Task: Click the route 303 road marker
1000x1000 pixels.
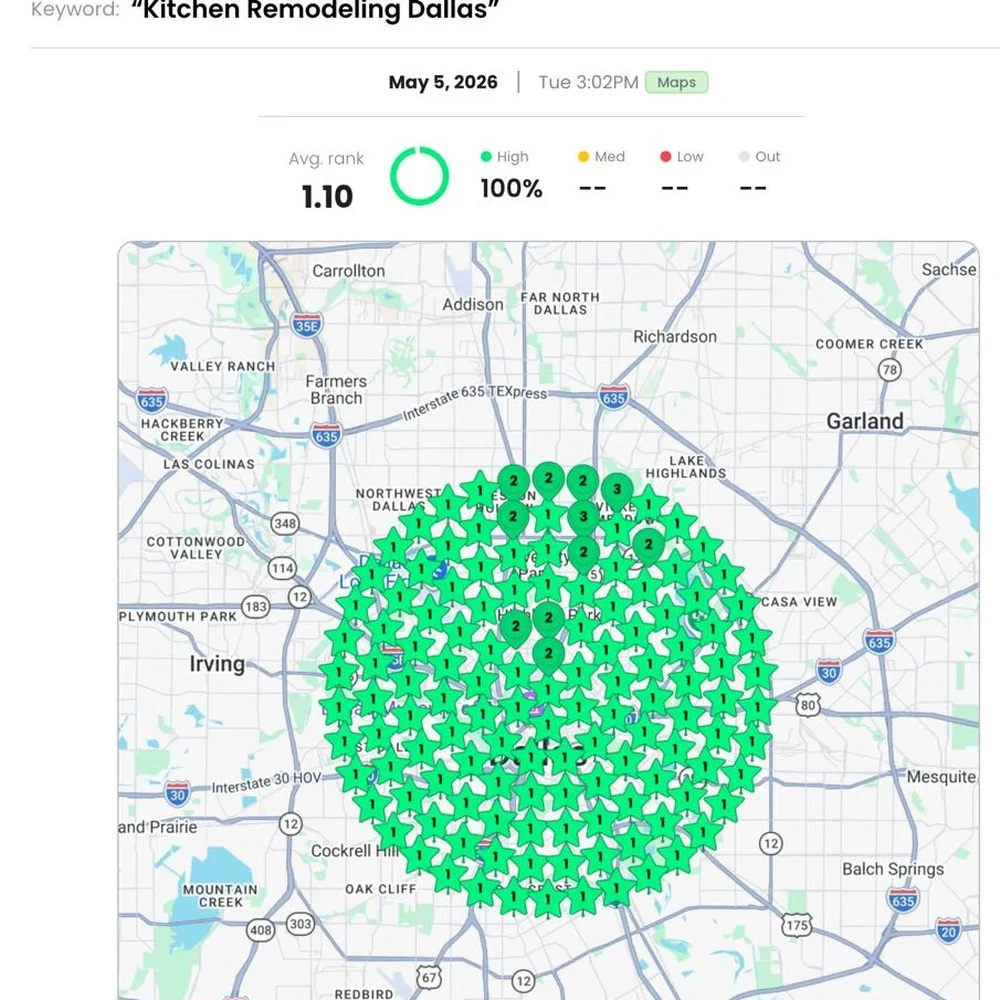Action: [x=300, y=923]
